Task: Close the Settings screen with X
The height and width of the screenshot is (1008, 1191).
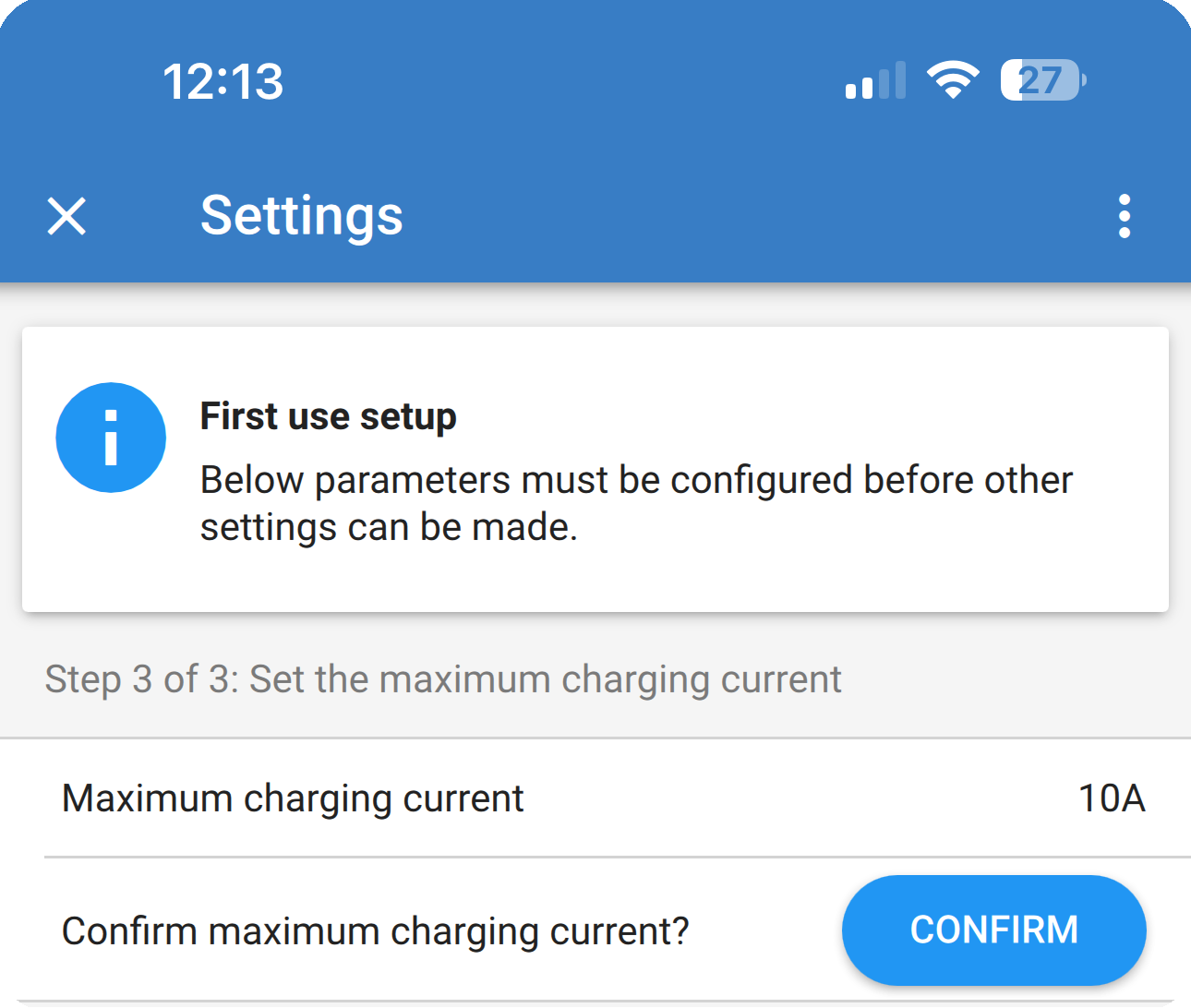Action: pyautogui.click(x=66, y=216)
